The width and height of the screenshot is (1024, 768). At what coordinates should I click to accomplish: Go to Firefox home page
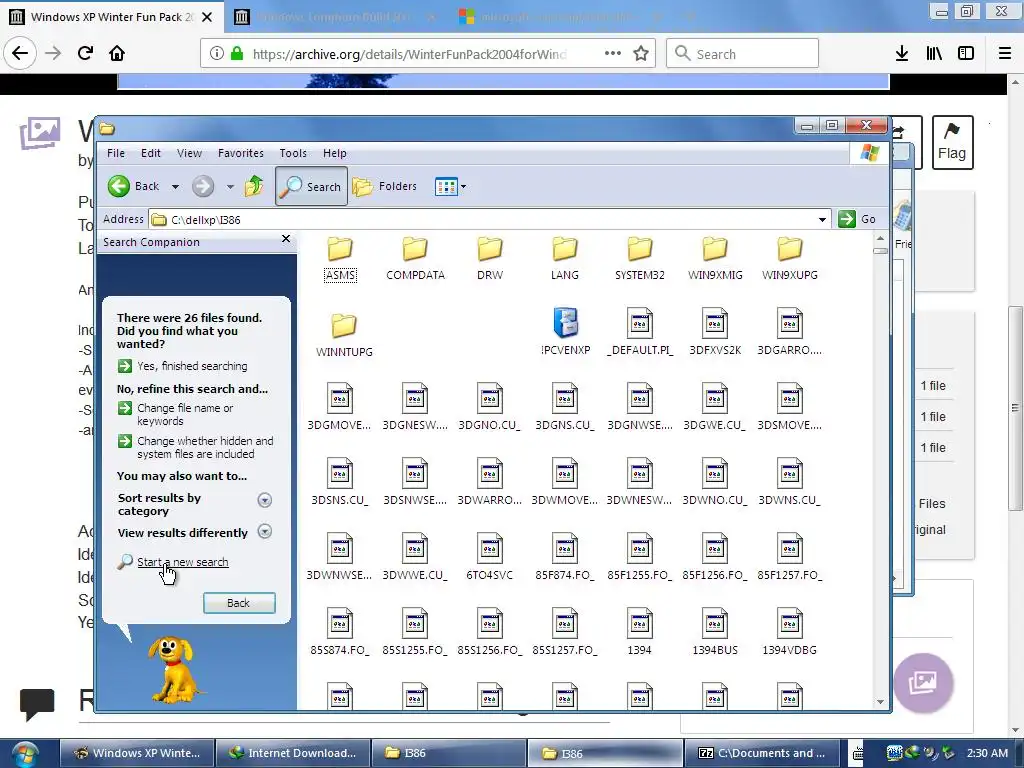pos(117,53)
